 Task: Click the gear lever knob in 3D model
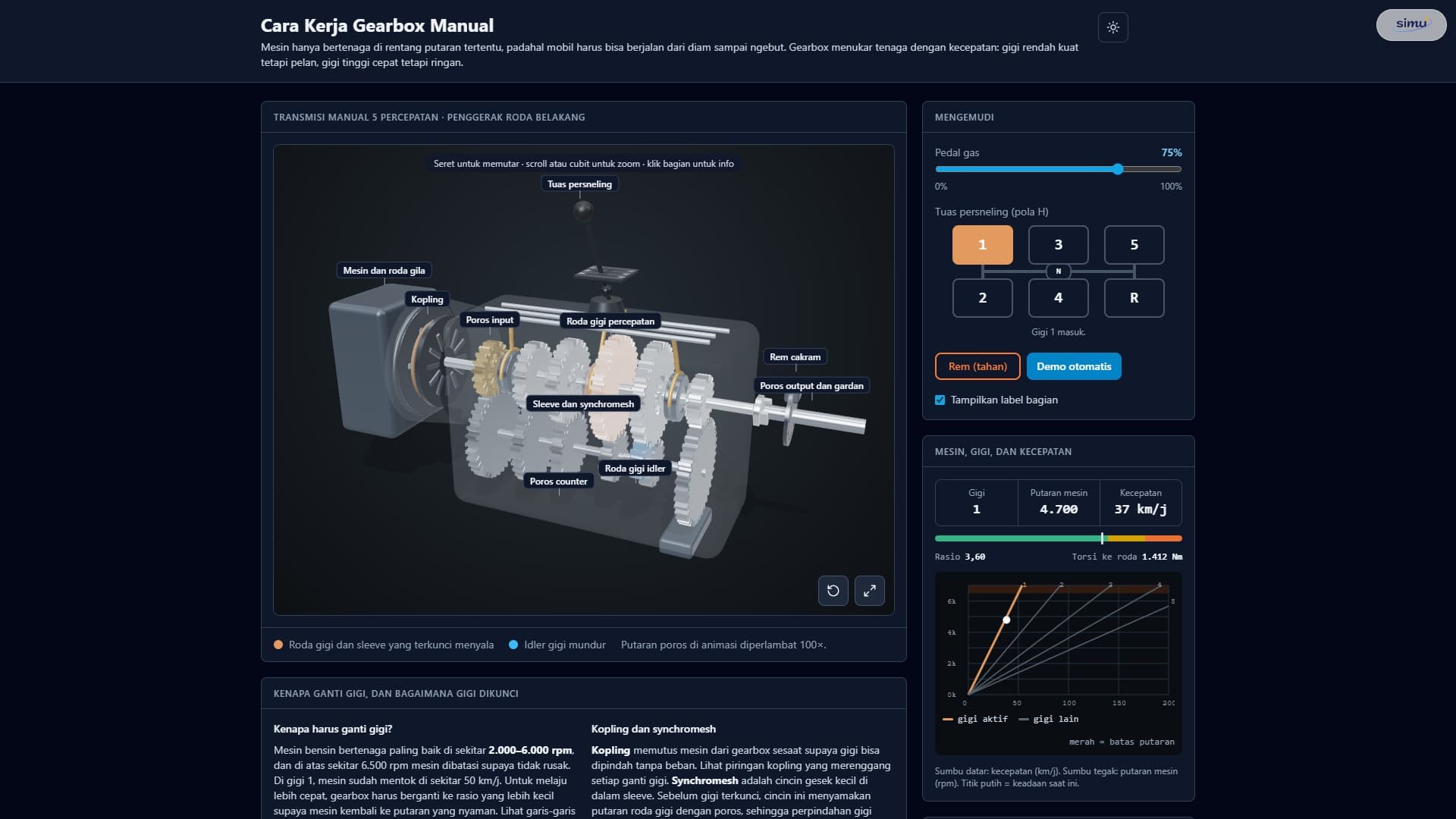(582, 210)
